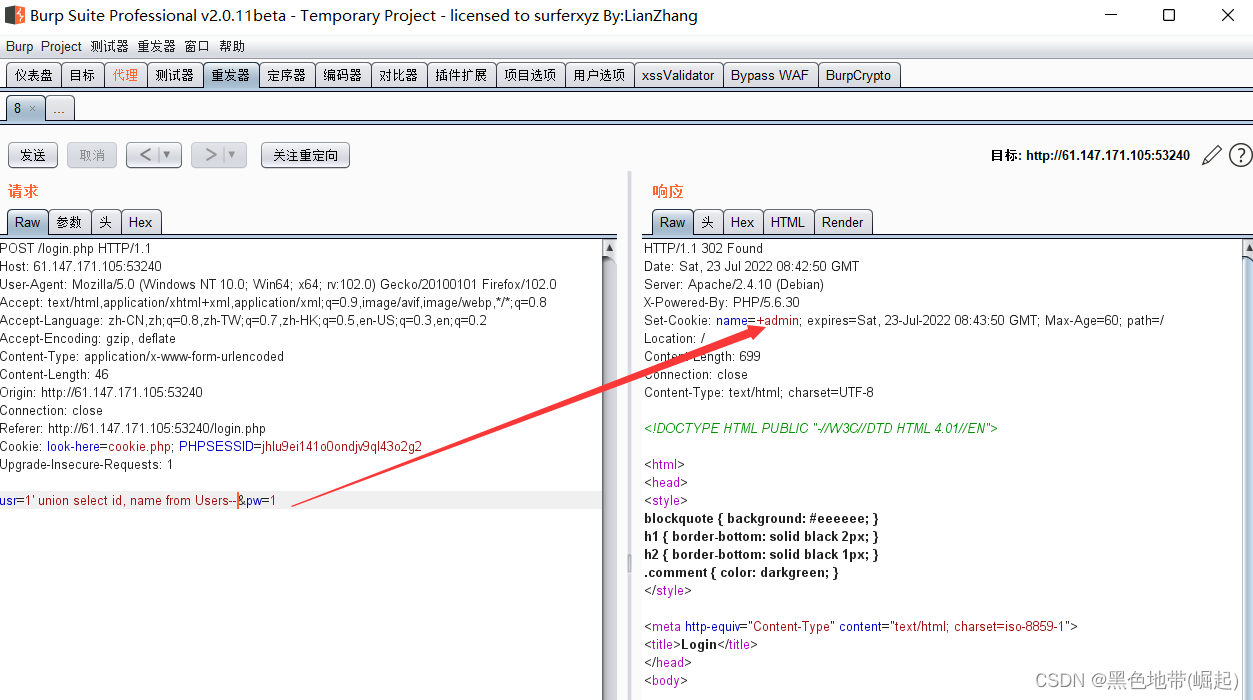This screenshot has width=1253, height=700.
Task: Open the forward history dropdown arrow
Action: [234, 155]
